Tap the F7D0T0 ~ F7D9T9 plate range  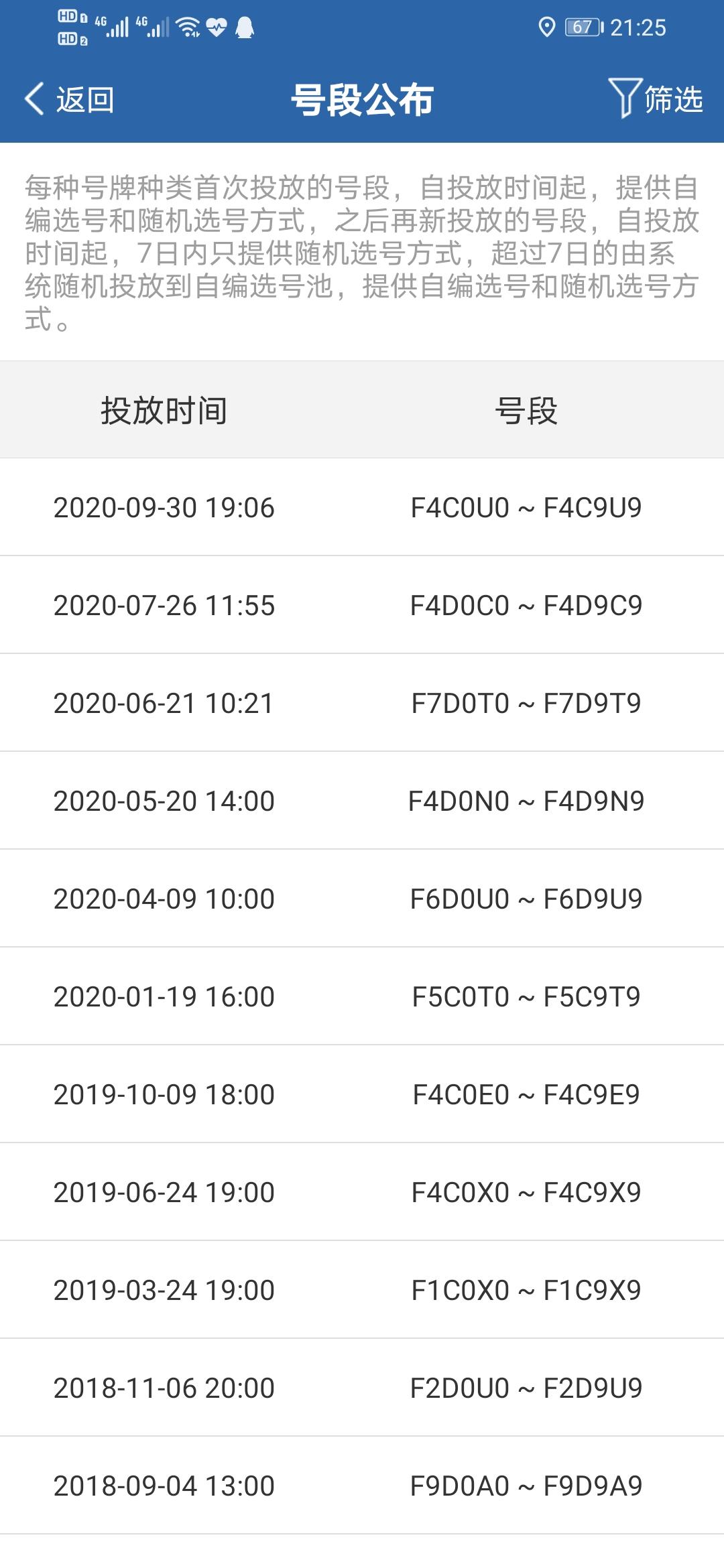[x=526, y=703]
